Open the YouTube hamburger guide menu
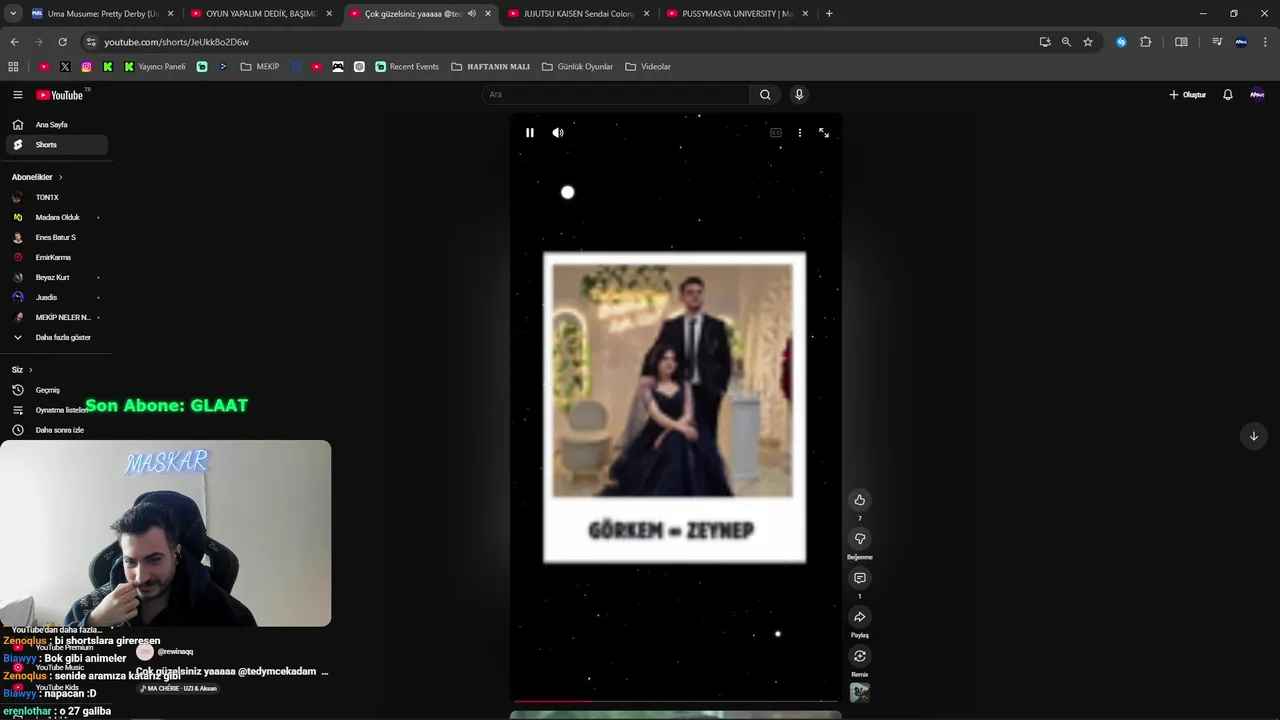 [x=17, y=95]
